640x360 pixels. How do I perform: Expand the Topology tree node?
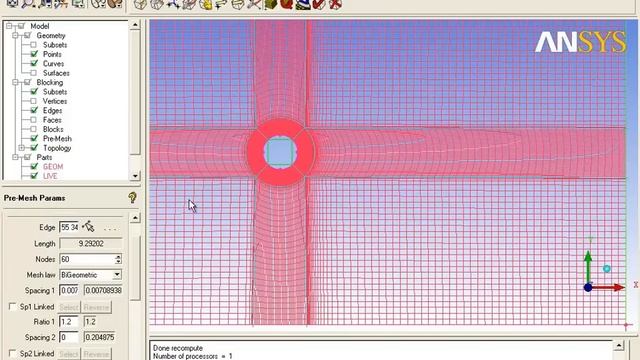pyautogui.click(x=22, y=148)
